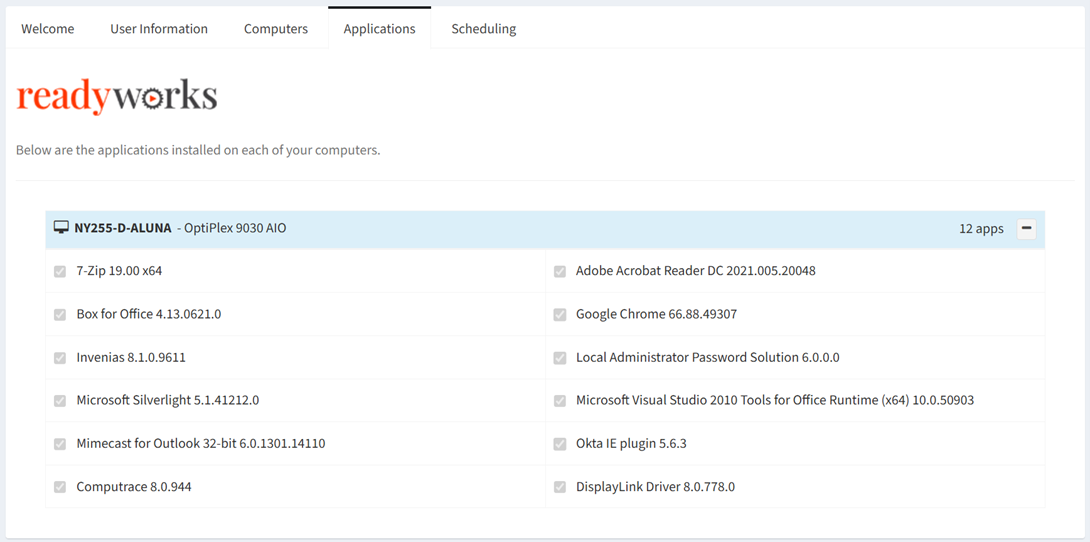Click the 12 apps count label

(982, 229)
